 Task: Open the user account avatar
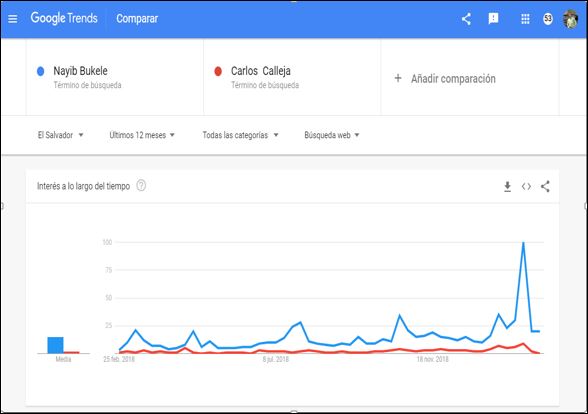pos(570,19)
